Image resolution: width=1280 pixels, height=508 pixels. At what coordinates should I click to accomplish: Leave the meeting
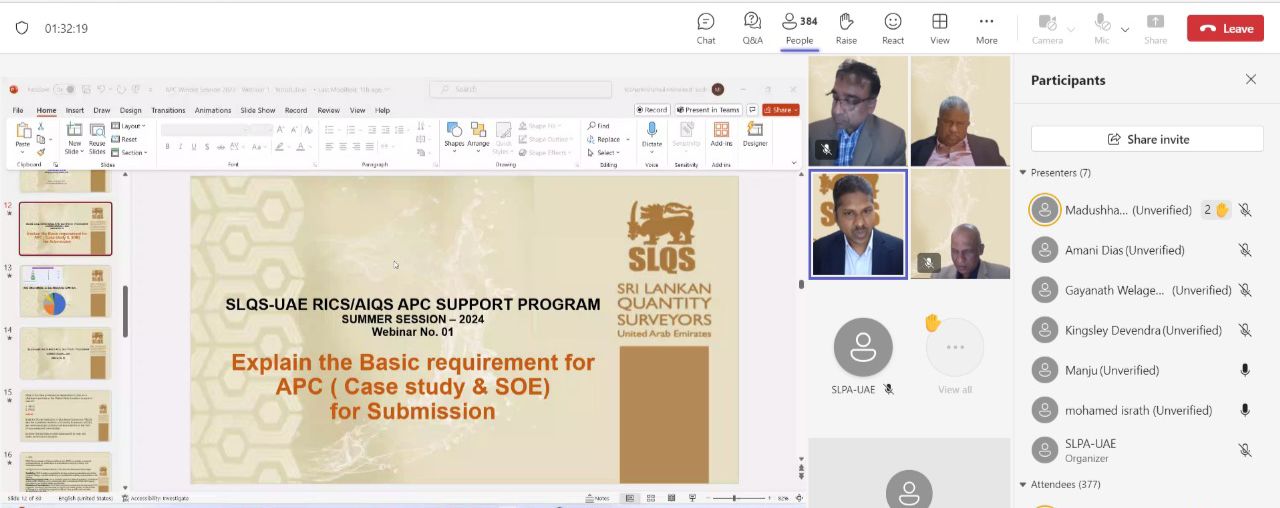1225,28
